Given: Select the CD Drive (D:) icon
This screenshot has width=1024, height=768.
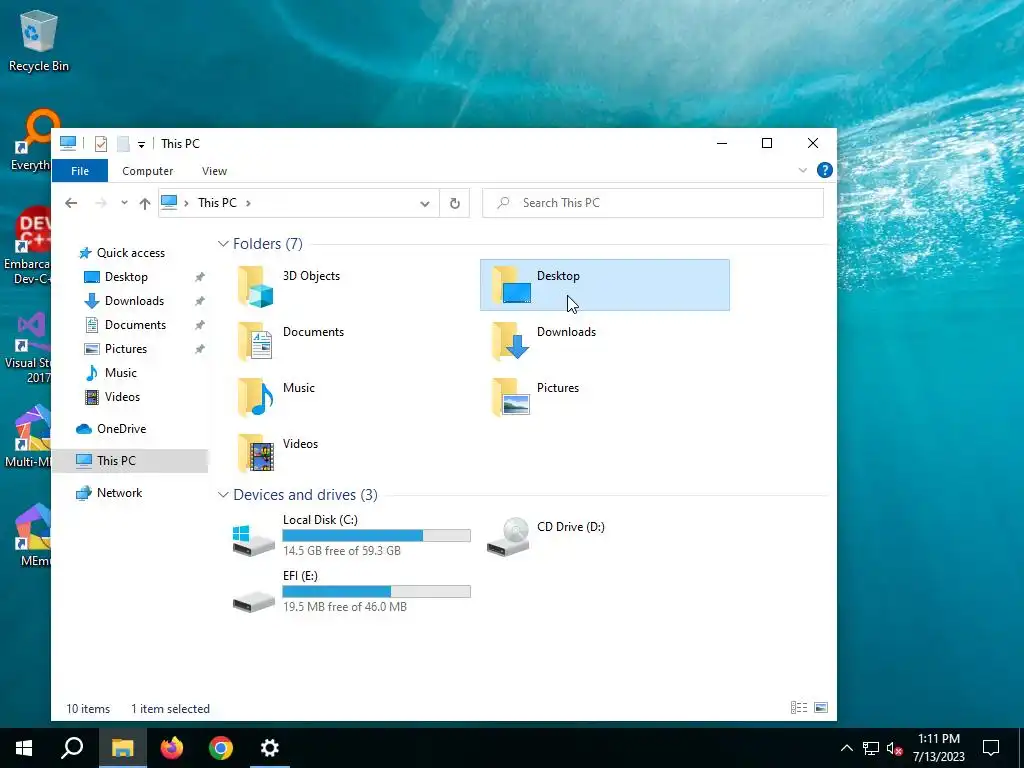Looking at the screenshot, I should pos(508,537).
